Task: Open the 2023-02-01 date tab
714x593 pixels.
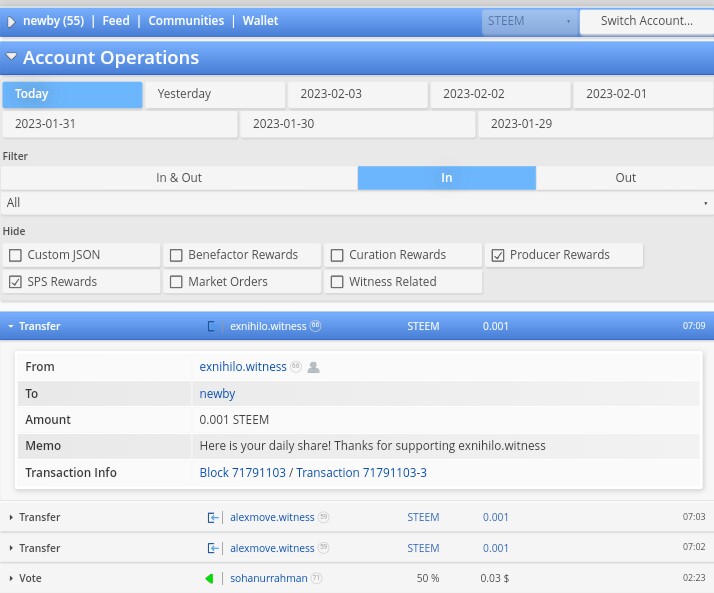Action: tap(643, 94)
